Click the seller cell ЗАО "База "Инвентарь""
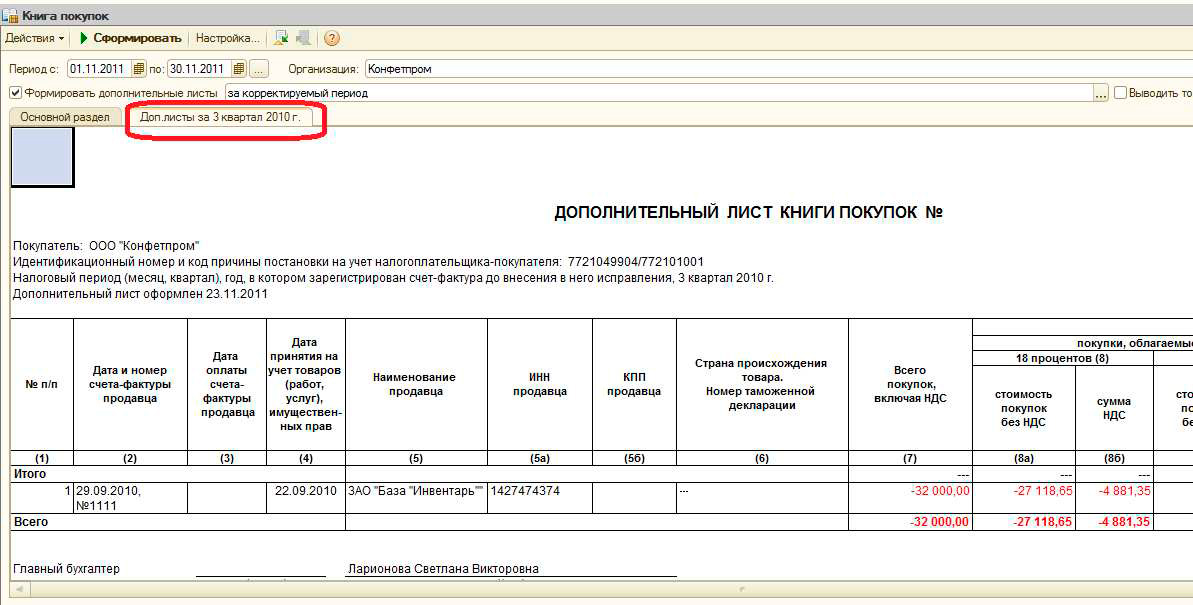The image size is (1193, 605). point(416,498)
